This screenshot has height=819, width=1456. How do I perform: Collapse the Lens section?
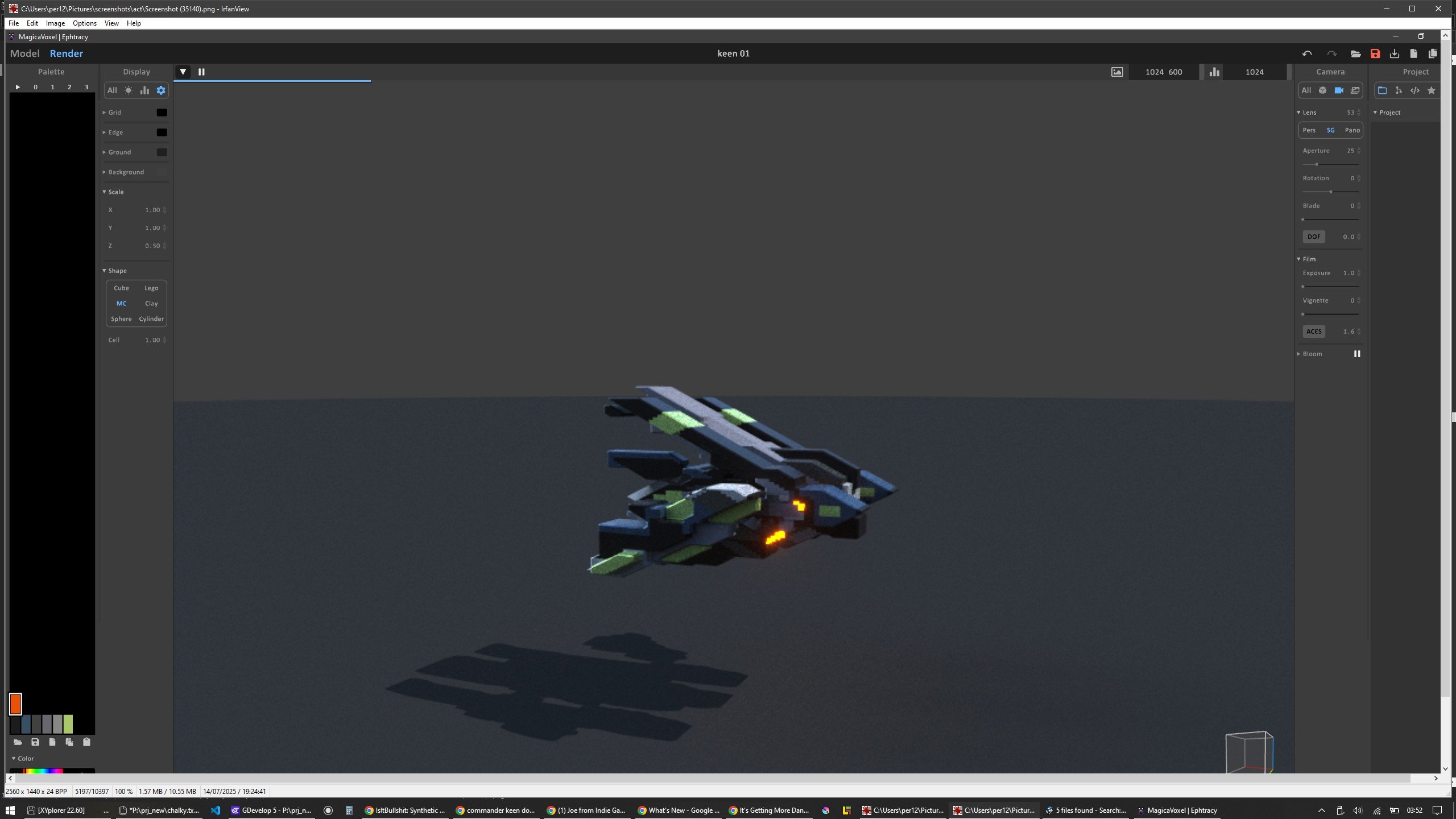tap(1306, 113)
